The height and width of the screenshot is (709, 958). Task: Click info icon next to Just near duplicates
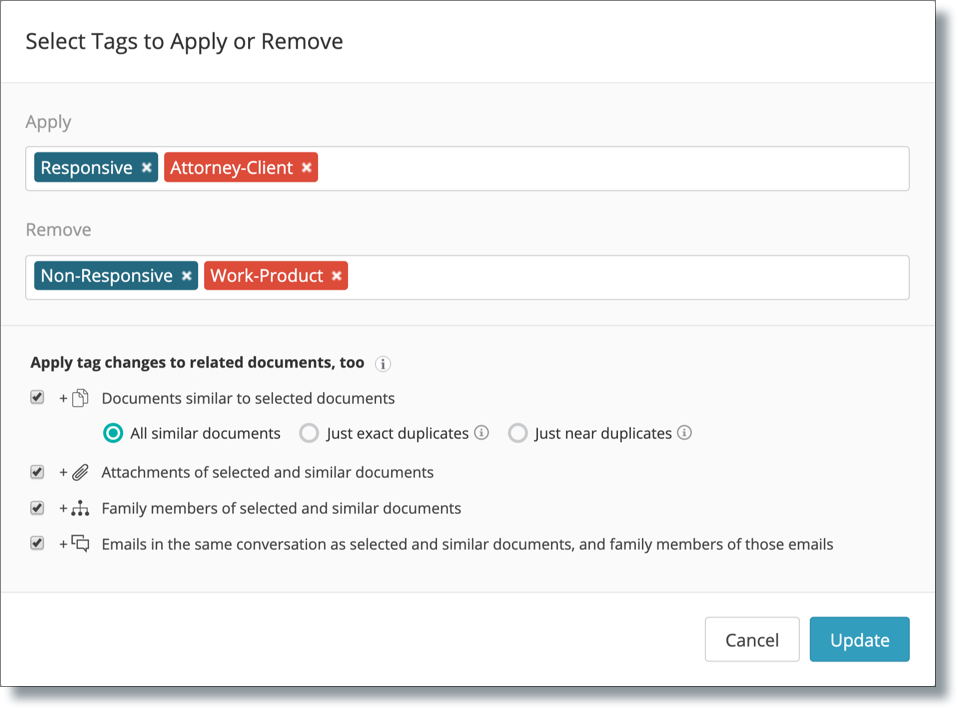point(685,433)
